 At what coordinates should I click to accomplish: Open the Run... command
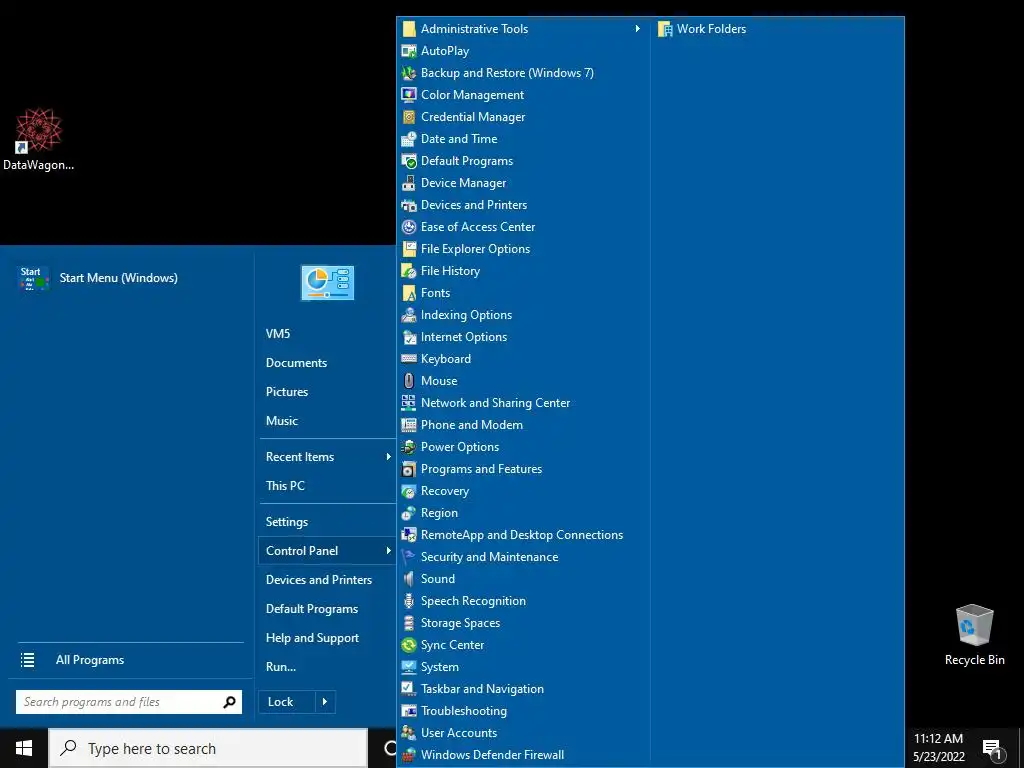pyautogui.click(x=281, y=667)
